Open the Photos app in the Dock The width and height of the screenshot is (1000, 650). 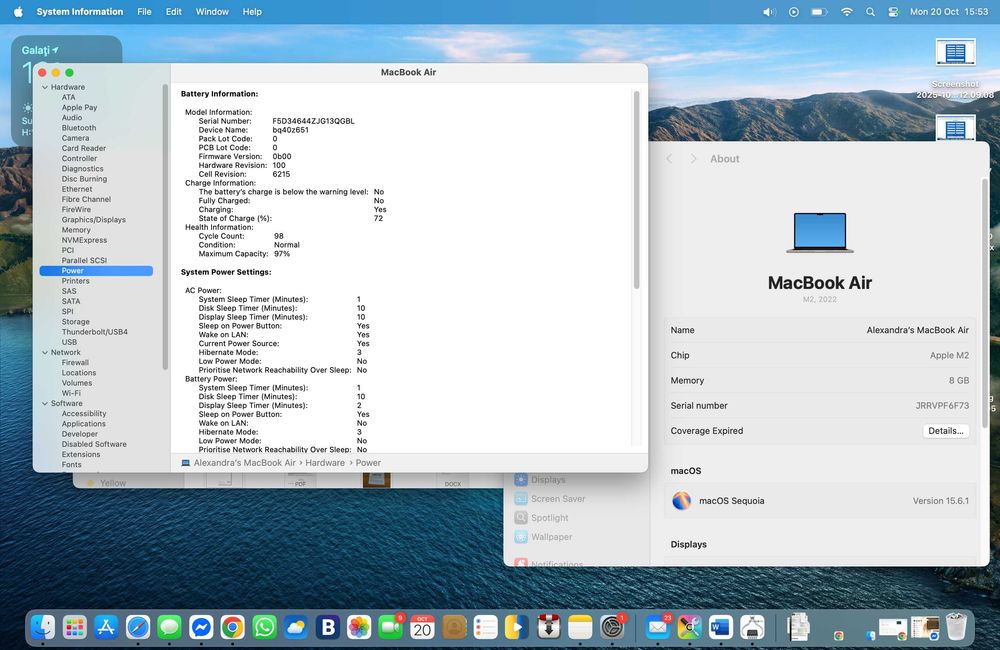point(359,627)
